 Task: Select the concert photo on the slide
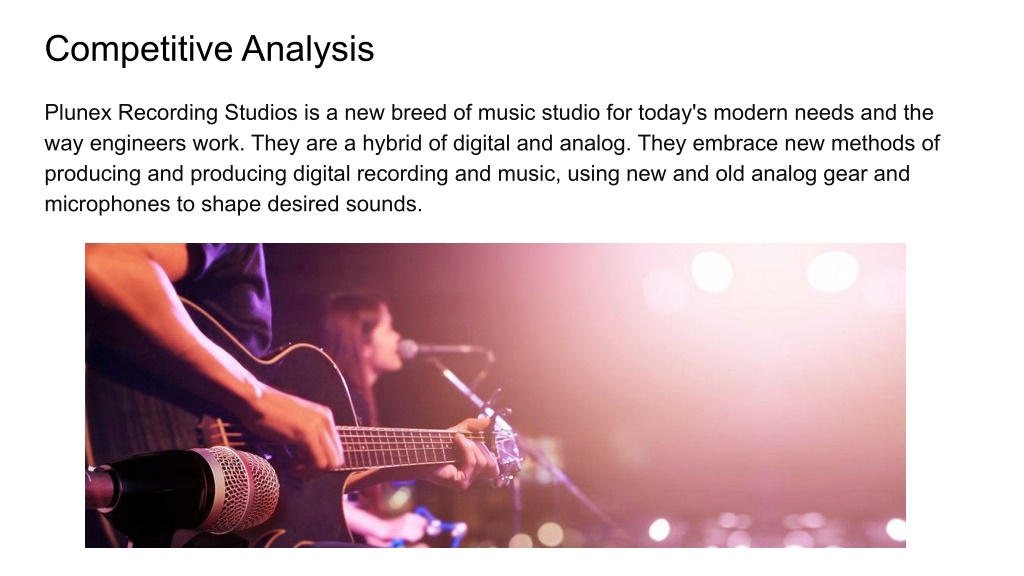point(495,395)
